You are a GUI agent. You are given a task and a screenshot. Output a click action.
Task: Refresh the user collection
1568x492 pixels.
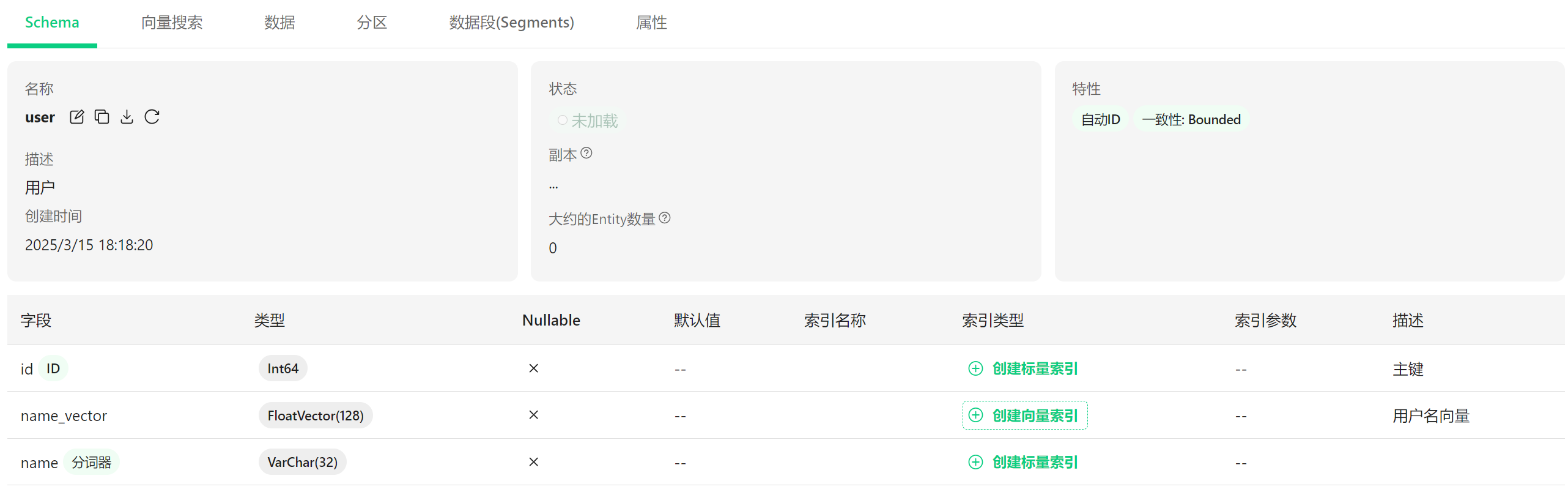click(152, 117)
